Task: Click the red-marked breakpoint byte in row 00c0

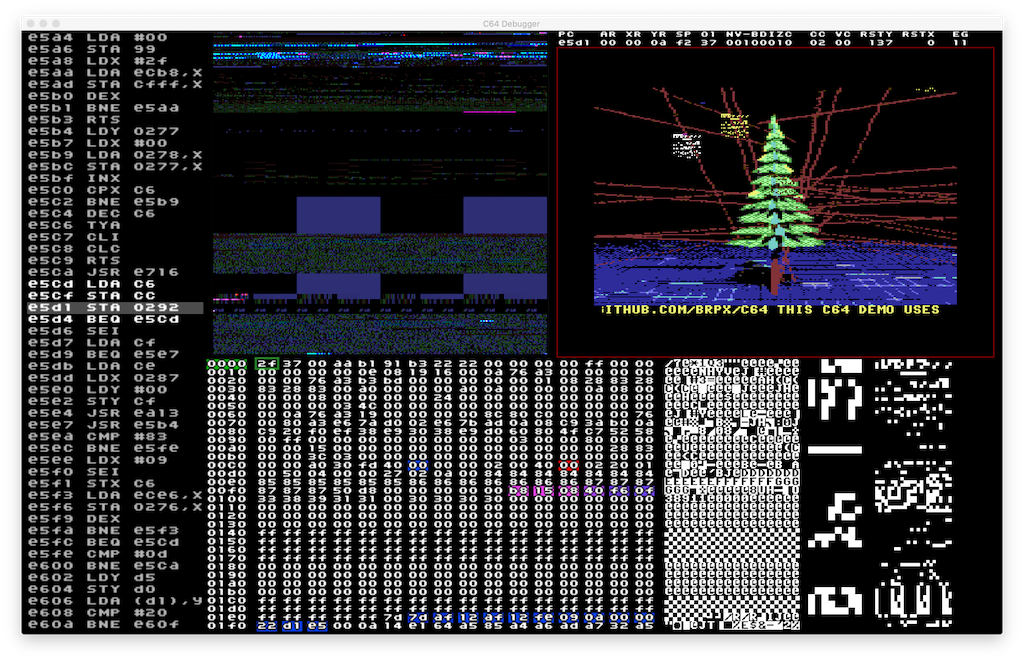Action: [568, 465]
